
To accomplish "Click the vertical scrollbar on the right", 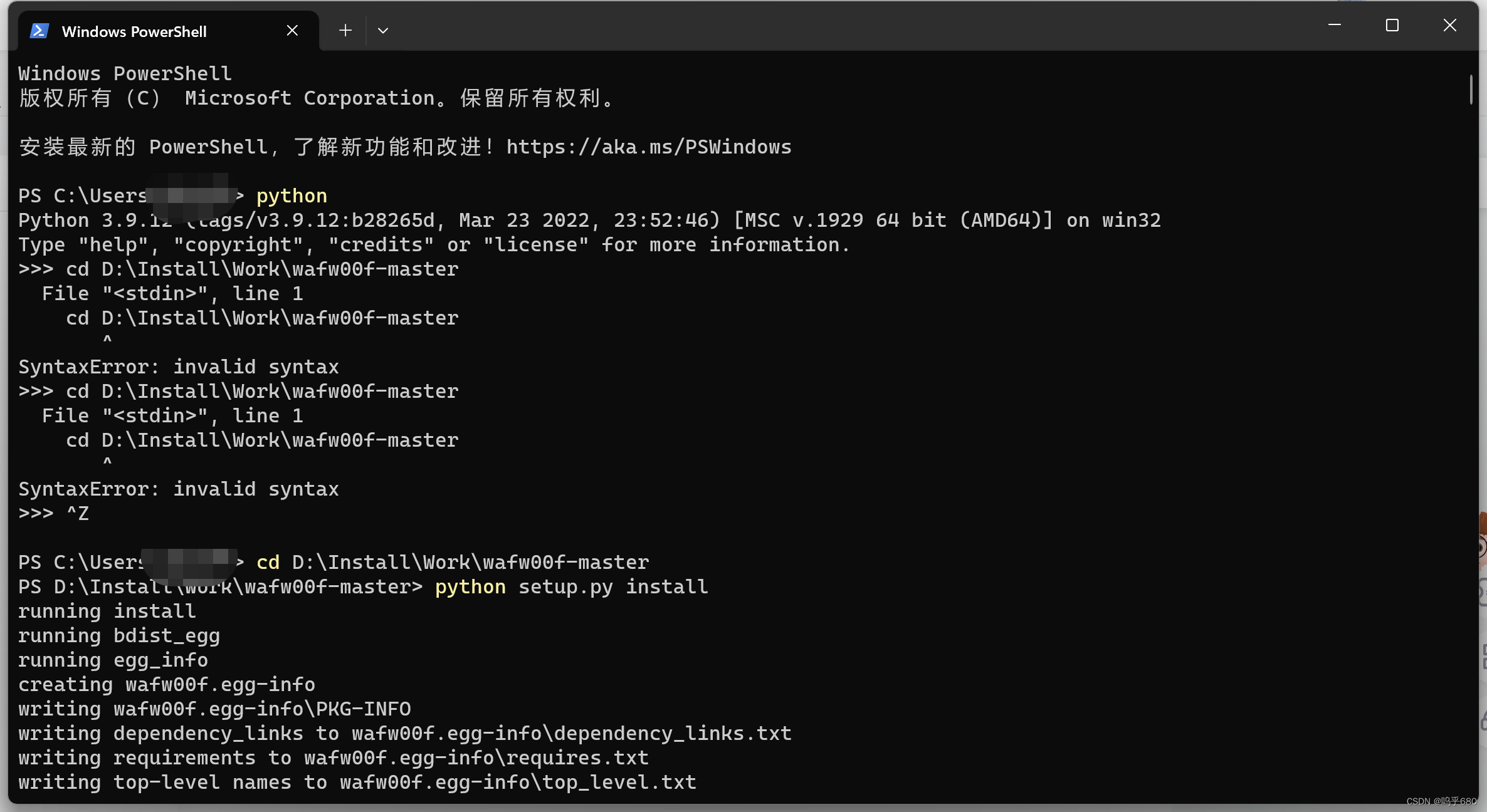I will (x=1472, y=90).
